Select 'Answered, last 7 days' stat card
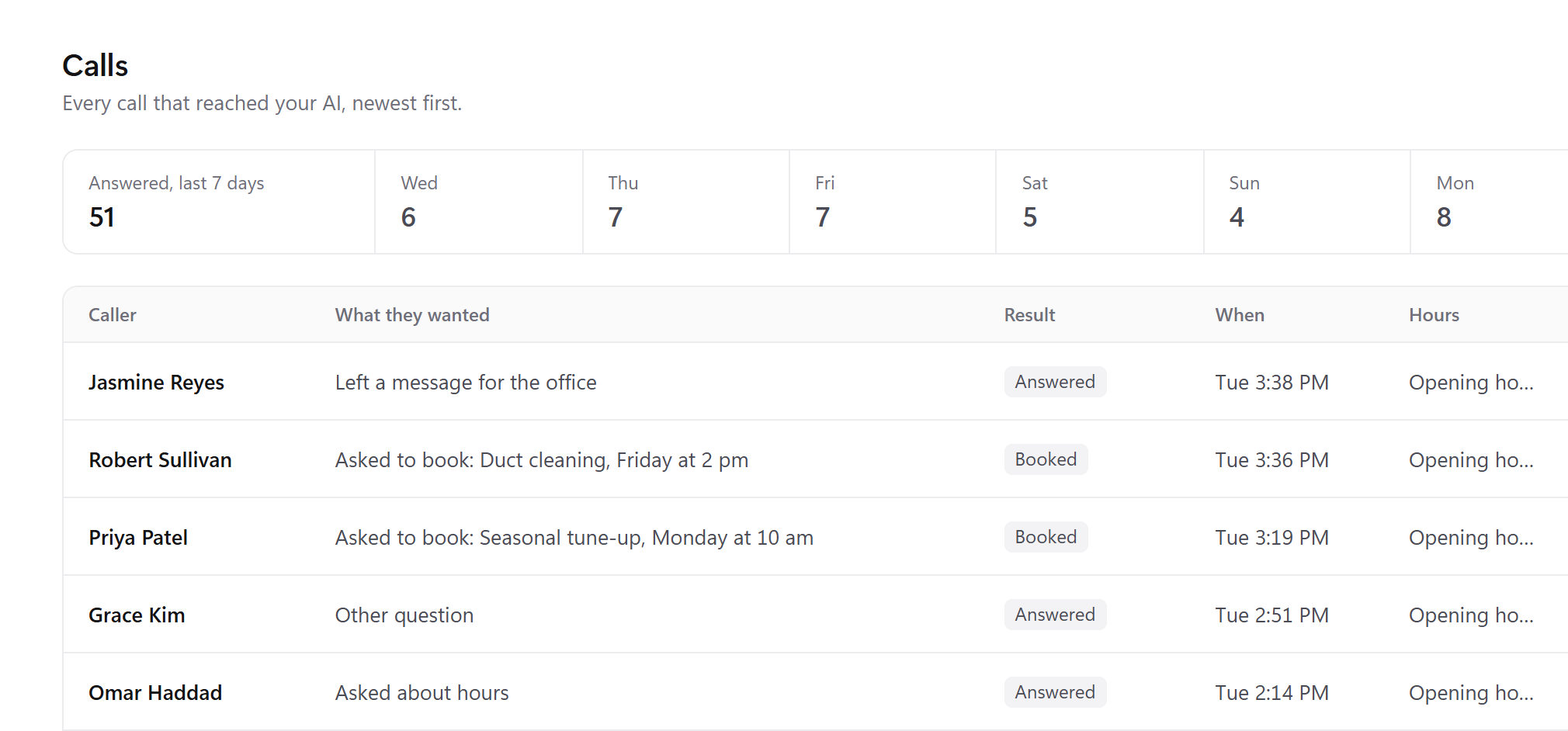 click(x=219, y=202)
